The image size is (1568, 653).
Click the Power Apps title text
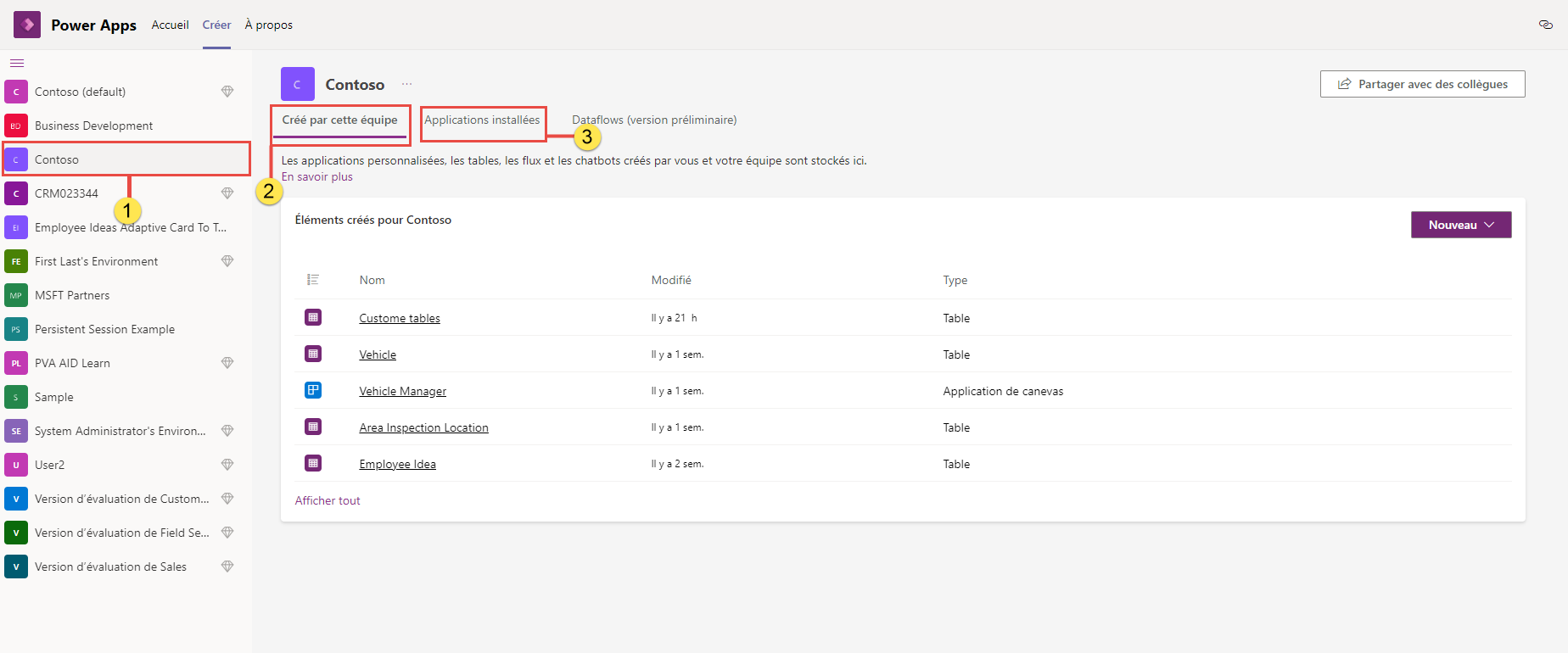[93, 25]
